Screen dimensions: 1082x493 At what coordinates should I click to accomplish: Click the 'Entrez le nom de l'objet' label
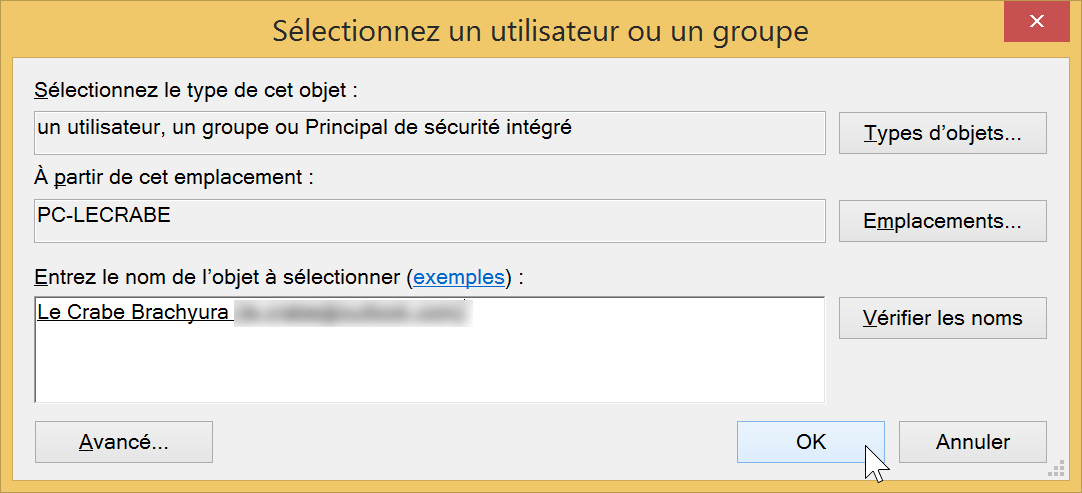(279, 278)
